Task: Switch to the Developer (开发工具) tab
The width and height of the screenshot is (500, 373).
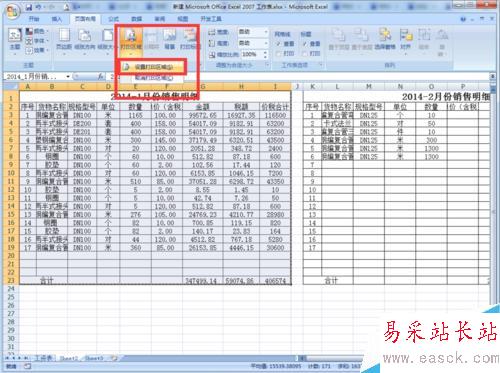Action: (x=211, y=19)
